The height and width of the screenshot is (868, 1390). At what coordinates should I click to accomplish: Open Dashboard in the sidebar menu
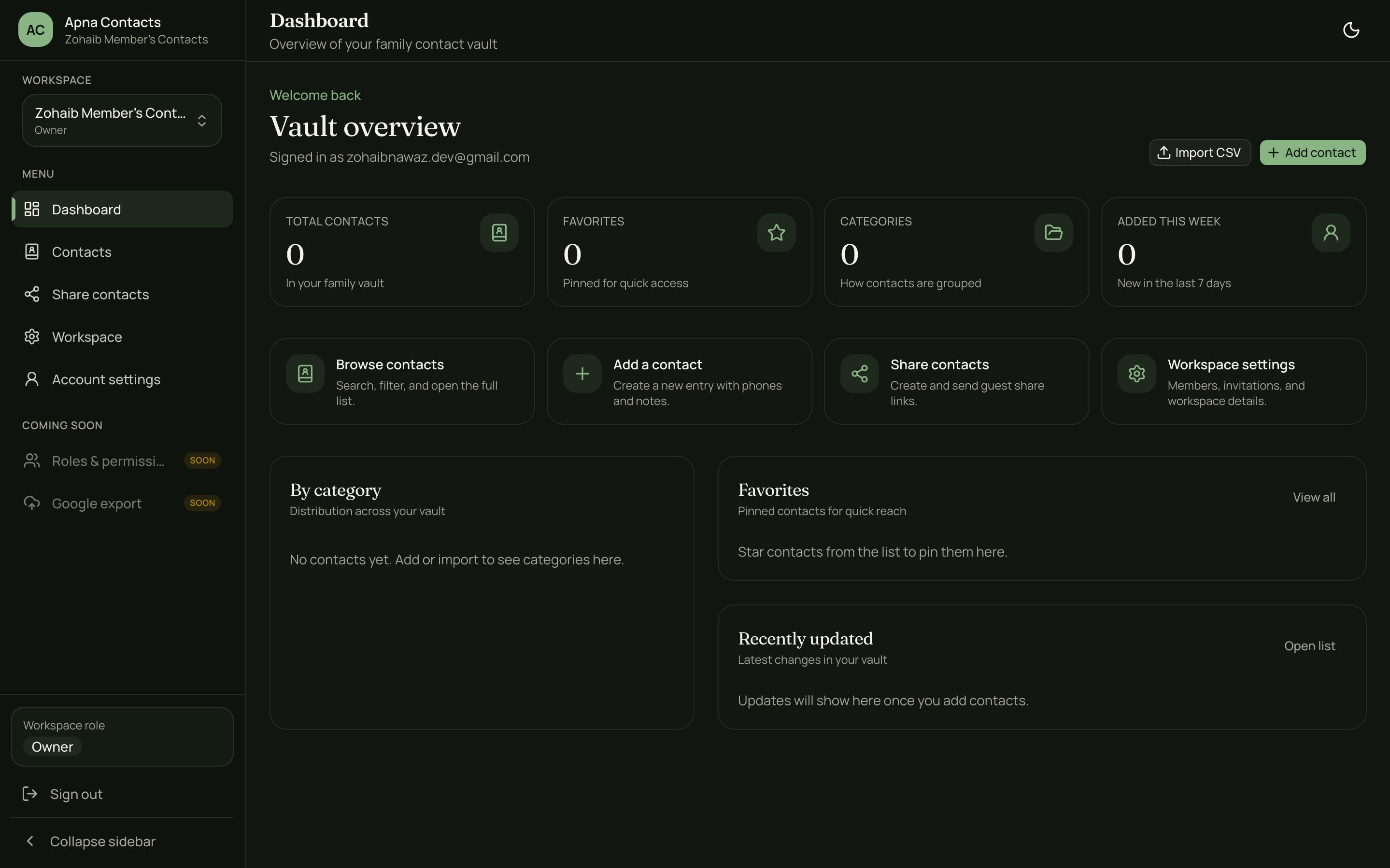click(x=122, y=209)
